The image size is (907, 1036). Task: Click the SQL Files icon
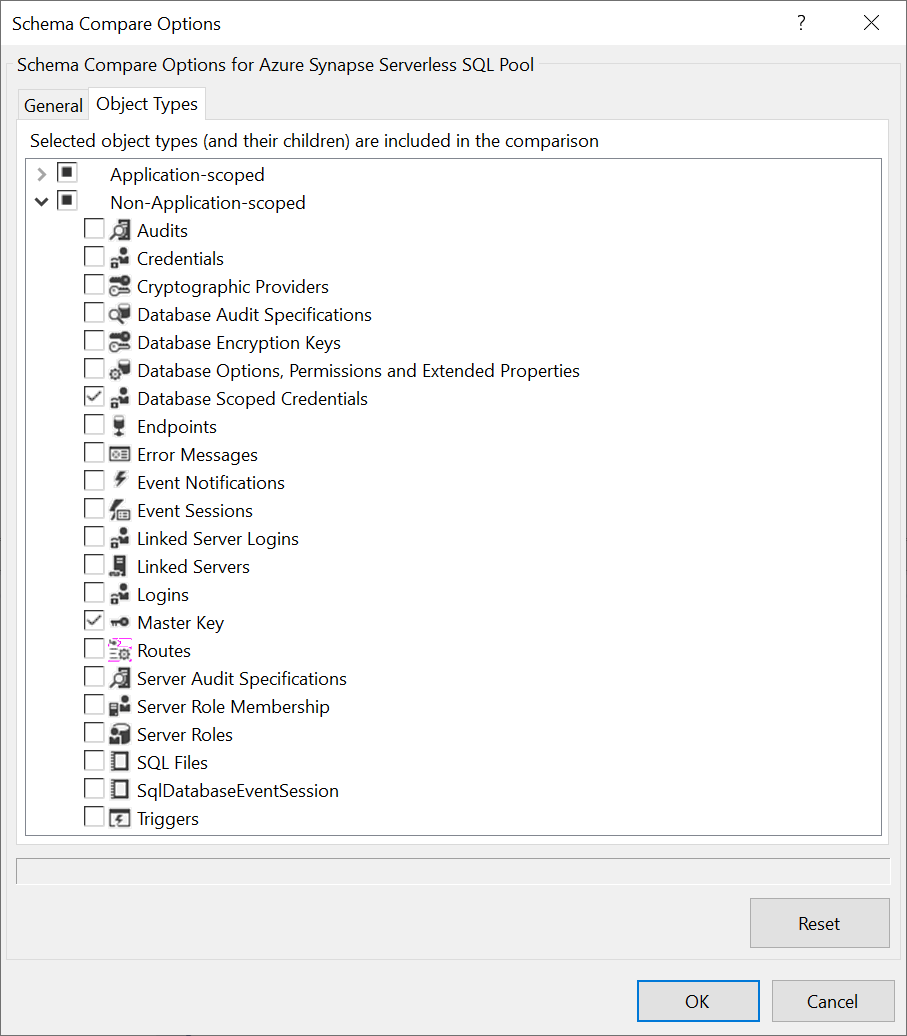(x=120, y=762)
